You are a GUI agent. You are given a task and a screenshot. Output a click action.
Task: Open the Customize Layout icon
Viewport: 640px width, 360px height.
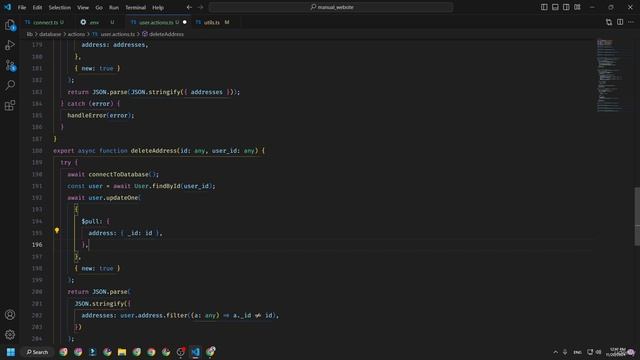point(577,7)
